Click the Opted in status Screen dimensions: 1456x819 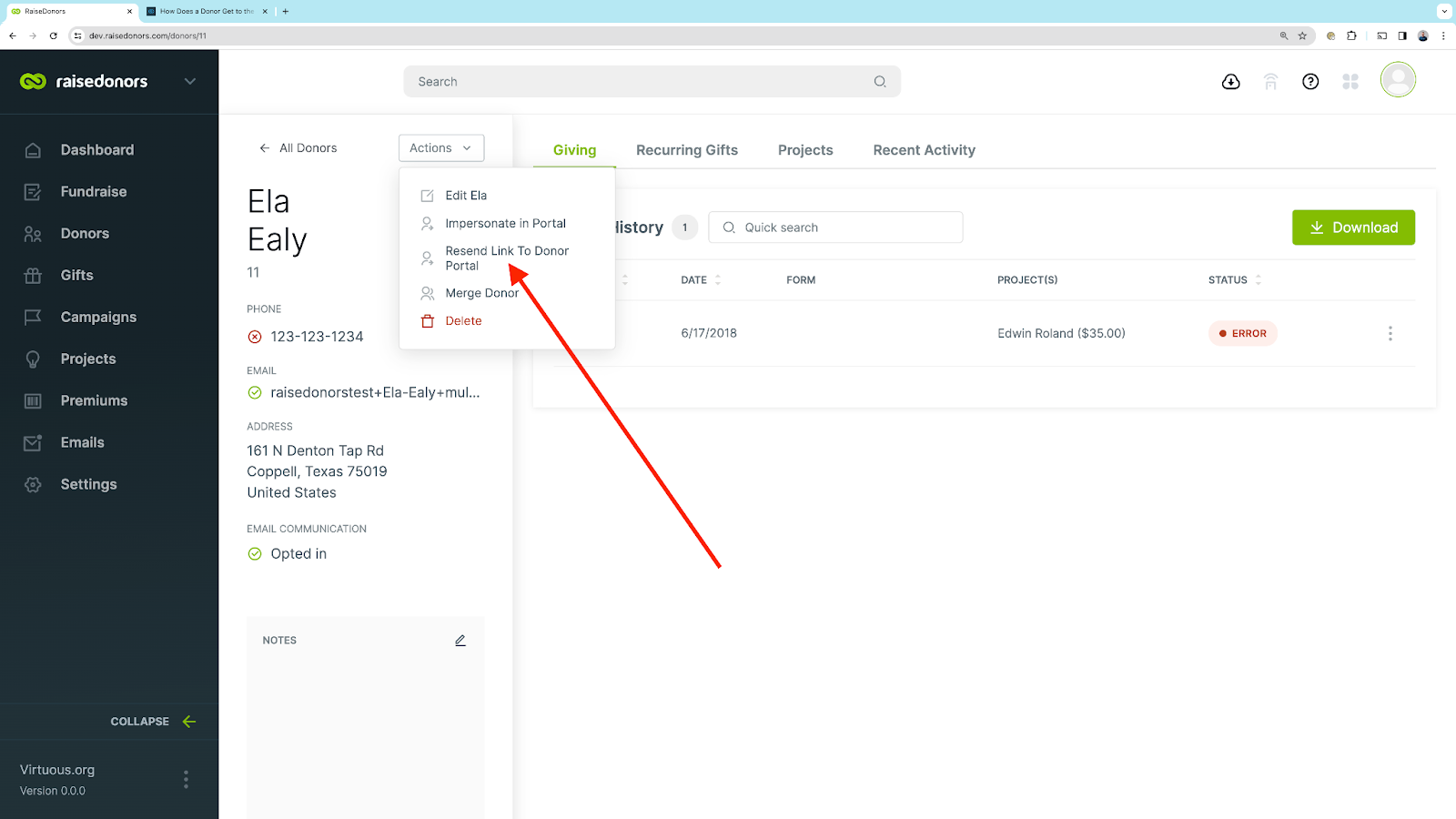[298, 554]
